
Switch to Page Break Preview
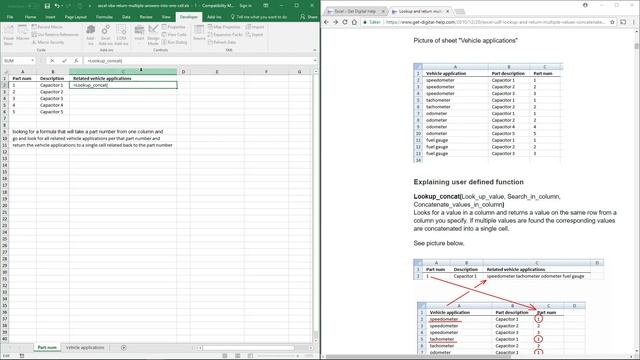[250, 356]
